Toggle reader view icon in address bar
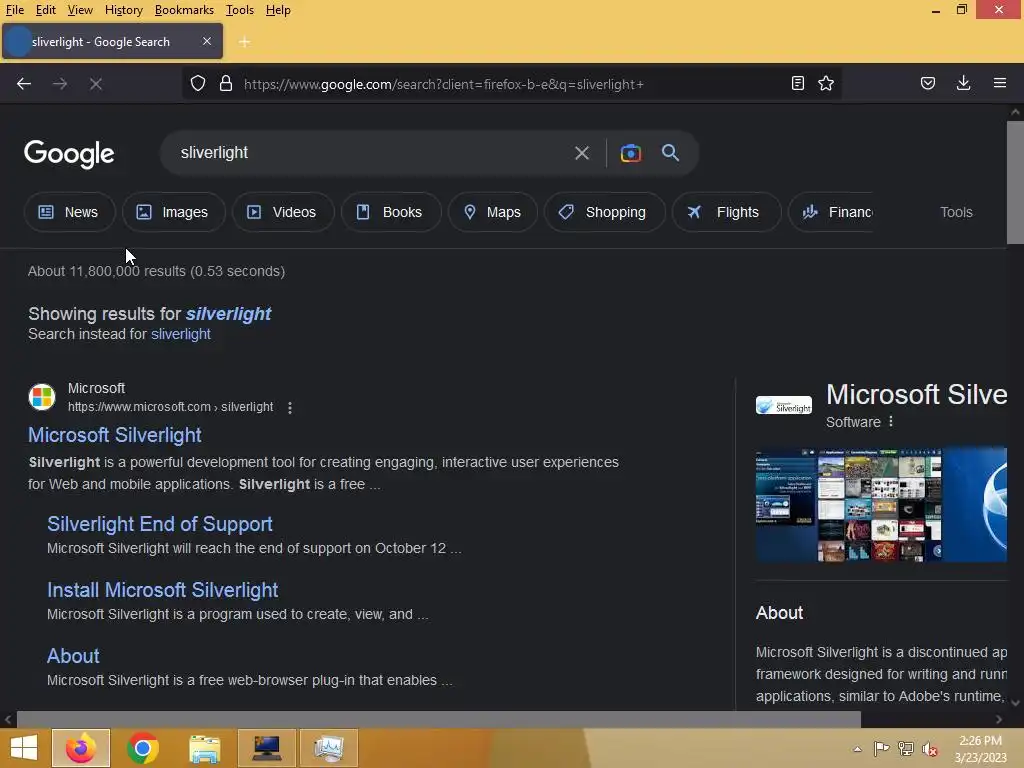Viewport: 1024px width, 768px height. [797, 83]
